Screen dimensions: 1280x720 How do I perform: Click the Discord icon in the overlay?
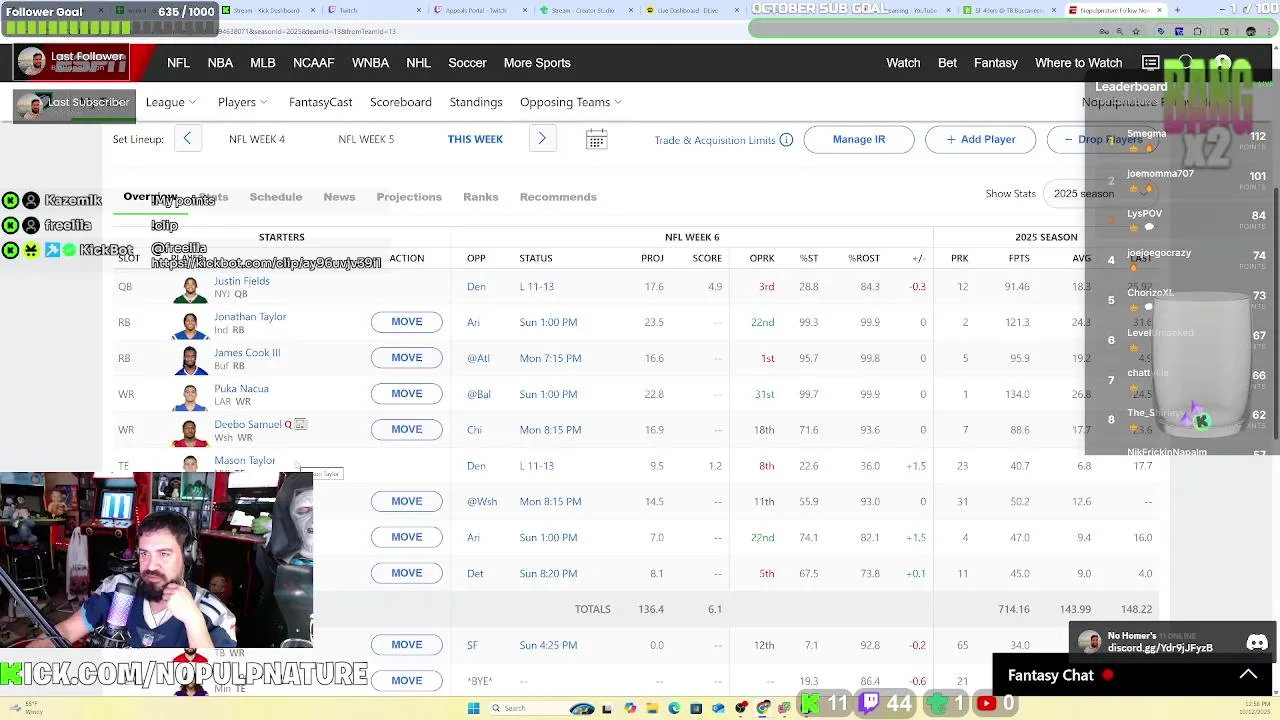click(x=1257, y=643)
